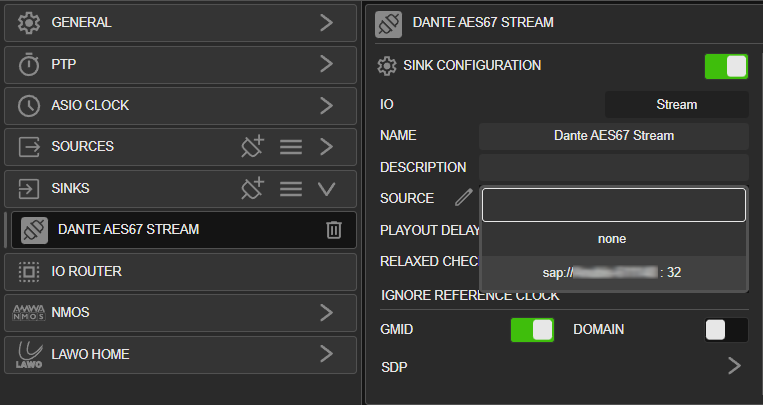The width and height of the screenshot is (763, 405).
Task: Click the Name field 'Dante AES67 Stream'
Action: (614, 136)
